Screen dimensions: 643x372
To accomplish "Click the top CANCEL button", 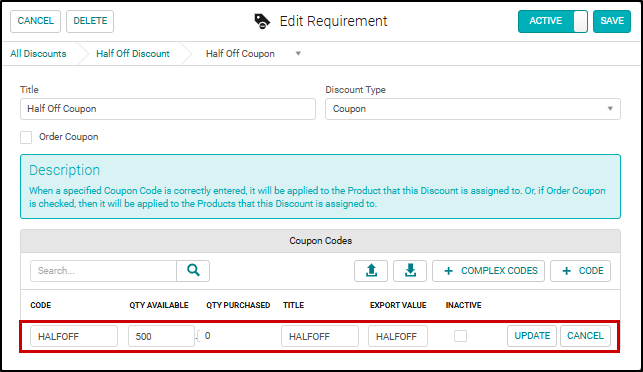I will pos(35,21).
